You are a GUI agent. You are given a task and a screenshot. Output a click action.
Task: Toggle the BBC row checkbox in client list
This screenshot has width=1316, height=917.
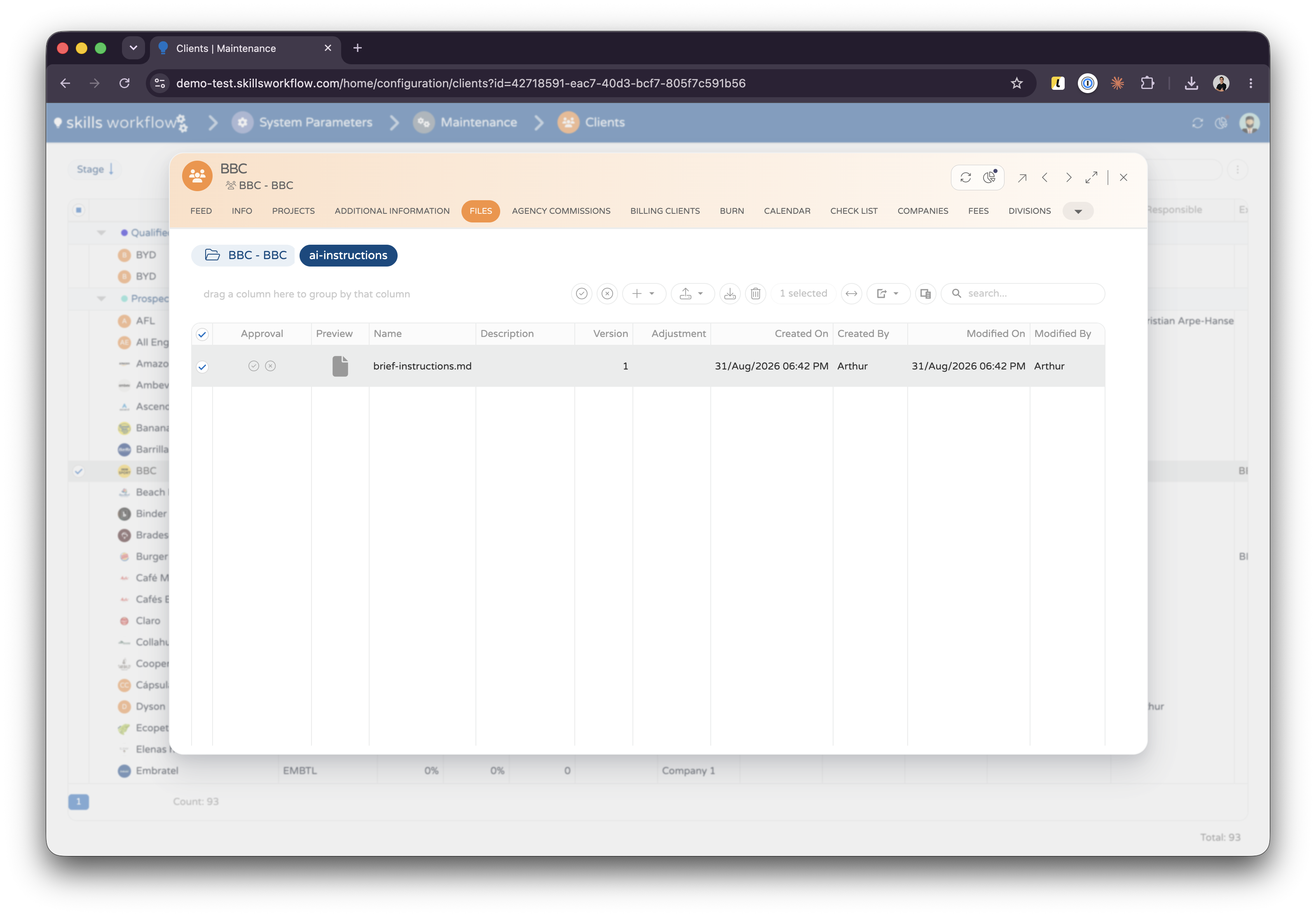tap(79, 471)
